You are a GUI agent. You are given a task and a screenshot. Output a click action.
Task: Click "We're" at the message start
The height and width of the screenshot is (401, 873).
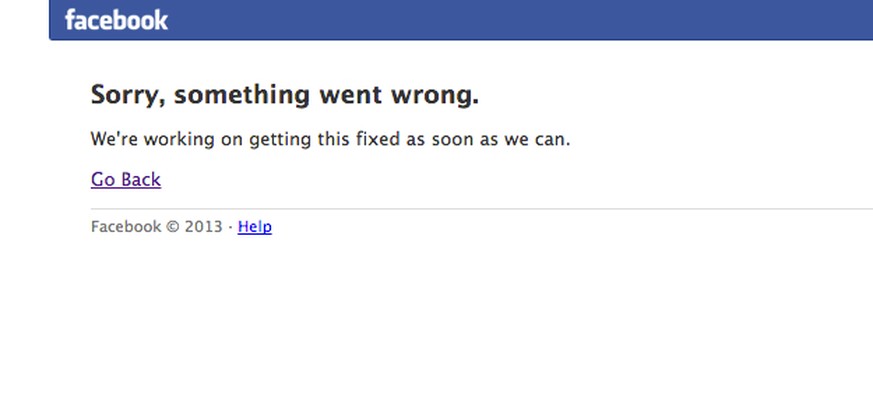coord(111,139)
